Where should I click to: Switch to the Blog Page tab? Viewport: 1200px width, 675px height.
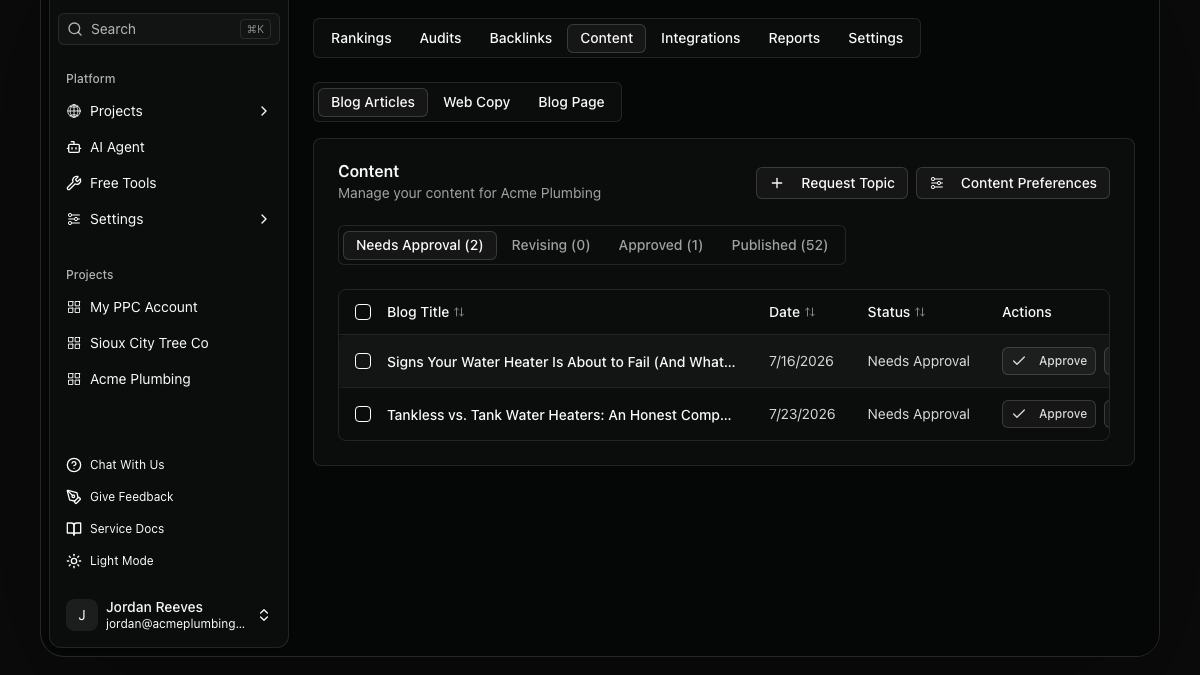click(571, 102)
